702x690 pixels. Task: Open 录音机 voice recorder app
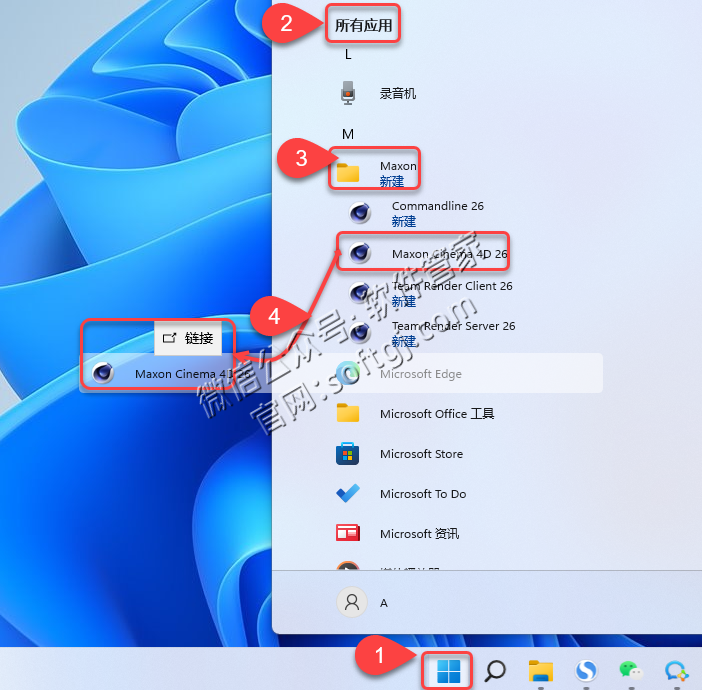[x=397, y=94]
